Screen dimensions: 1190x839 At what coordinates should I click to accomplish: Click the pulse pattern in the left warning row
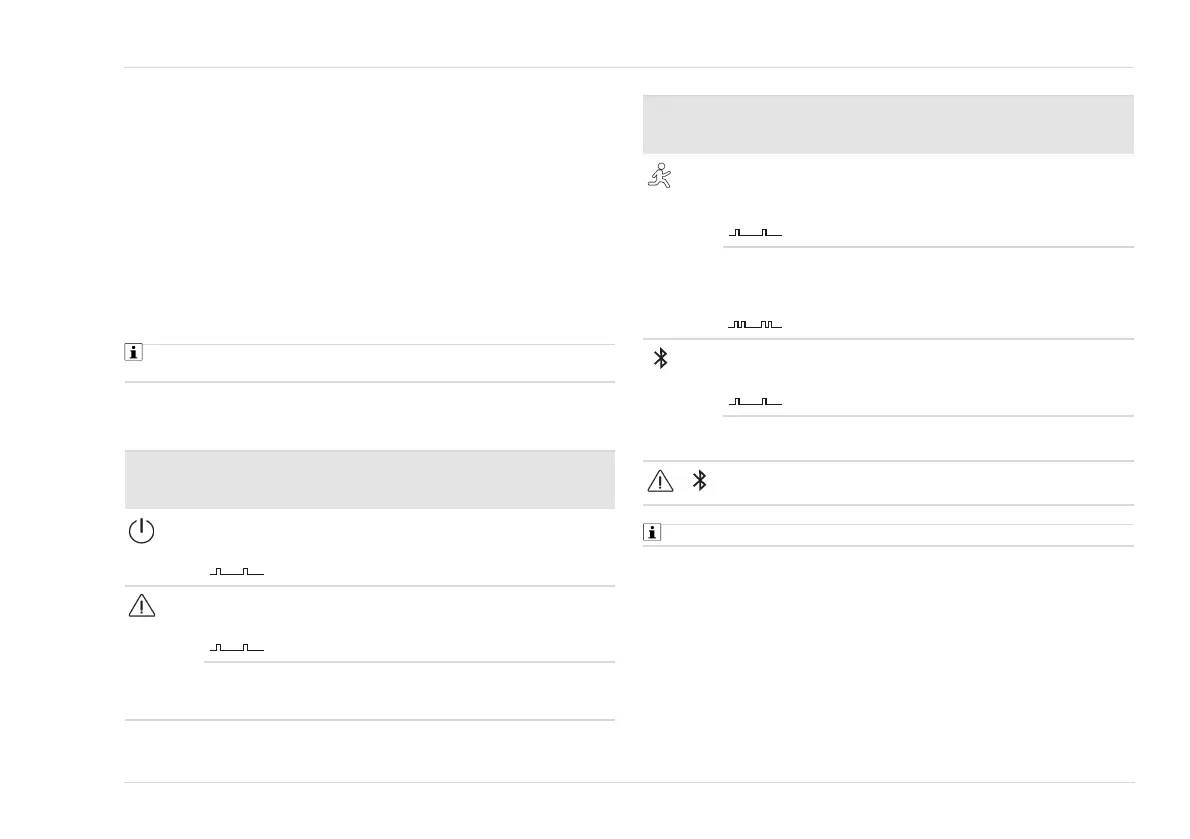237,648
